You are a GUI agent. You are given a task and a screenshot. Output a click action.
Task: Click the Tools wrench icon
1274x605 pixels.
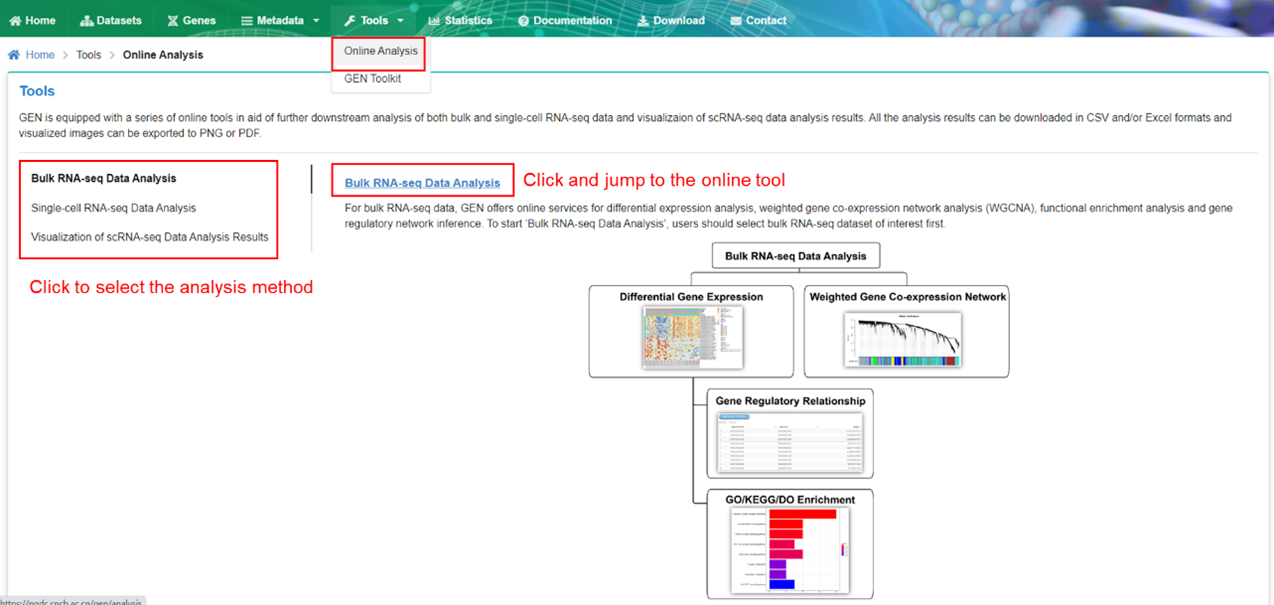[351, 19]
